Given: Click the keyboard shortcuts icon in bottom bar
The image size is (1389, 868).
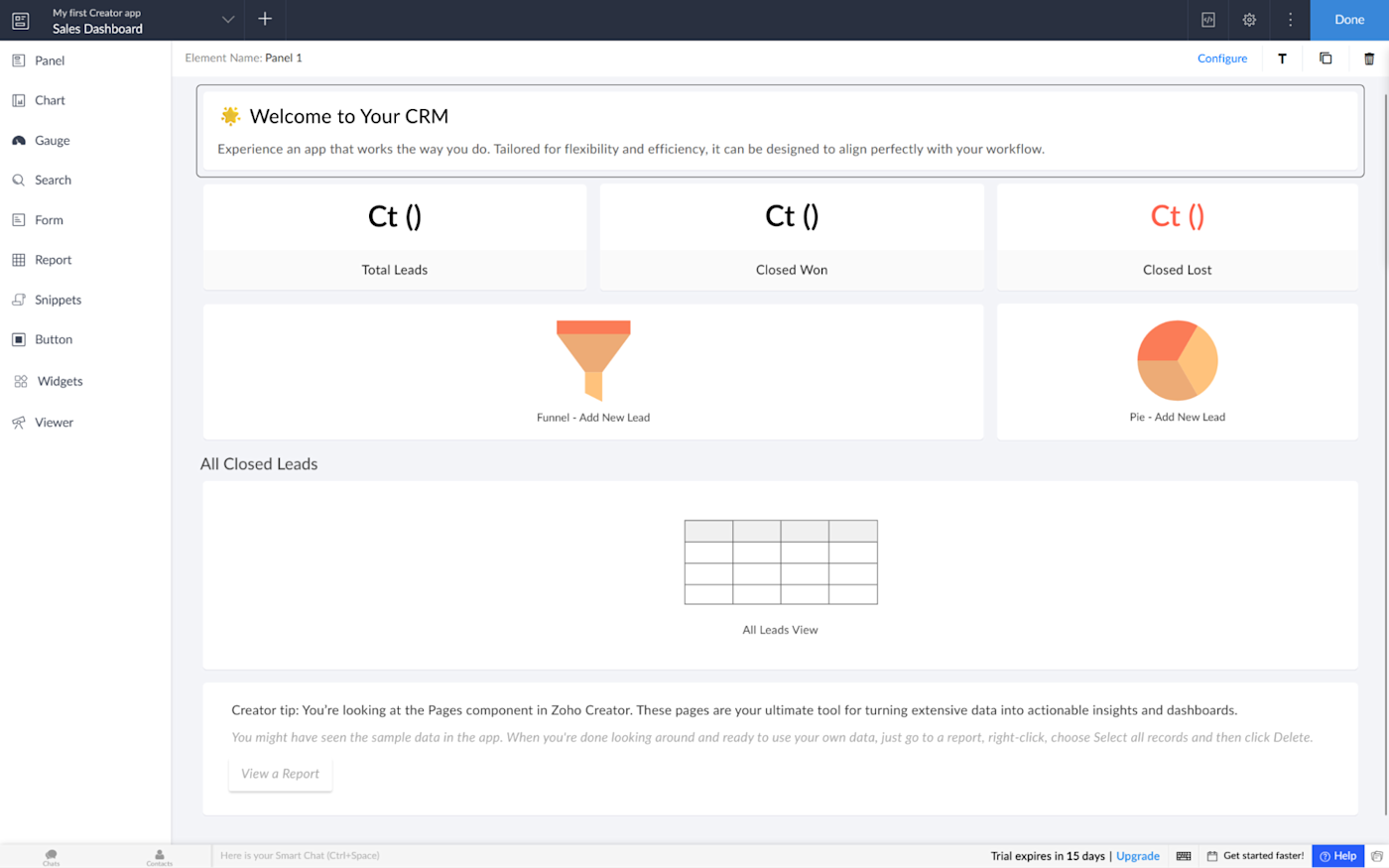Looking at the screenshot, I should [x=1184, y=856].
